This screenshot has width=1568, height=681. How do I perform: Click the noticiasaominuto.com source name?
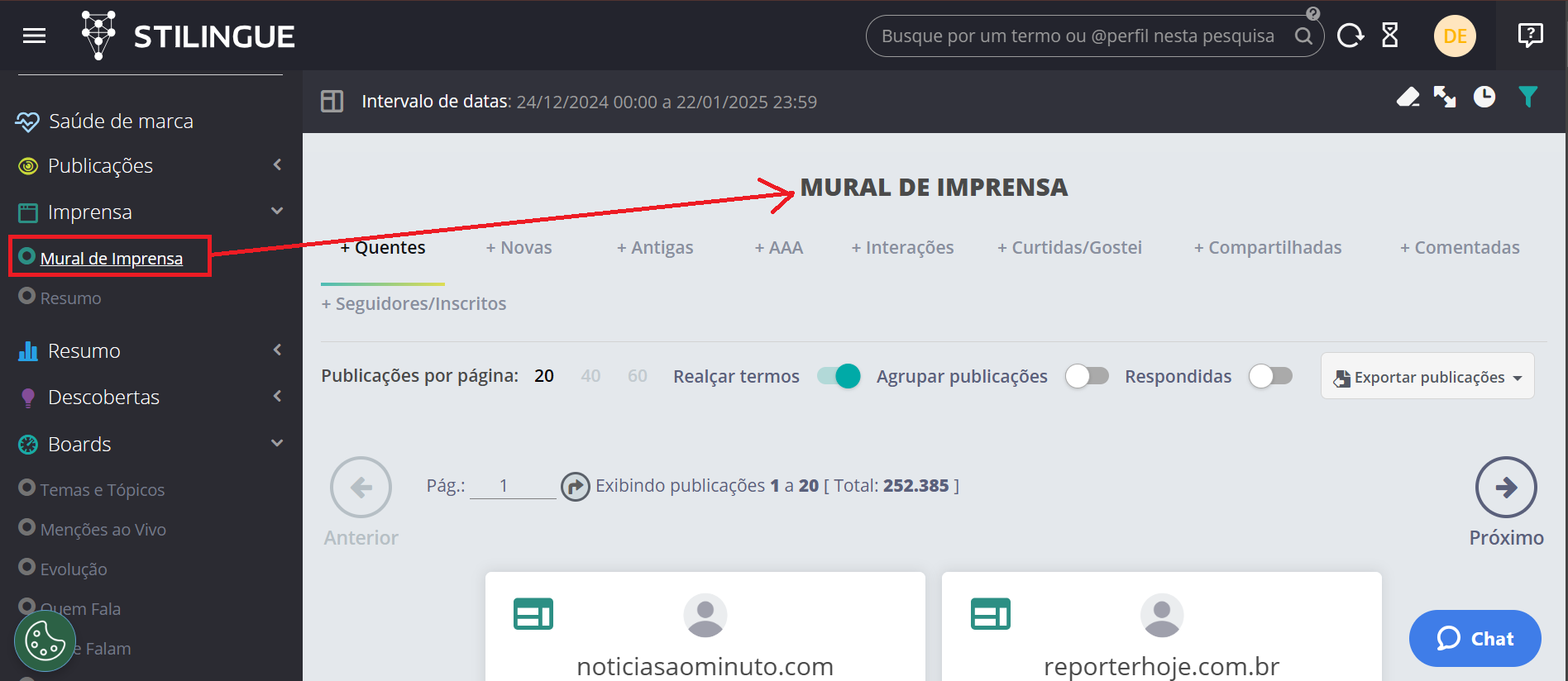[x=705, y=666]
